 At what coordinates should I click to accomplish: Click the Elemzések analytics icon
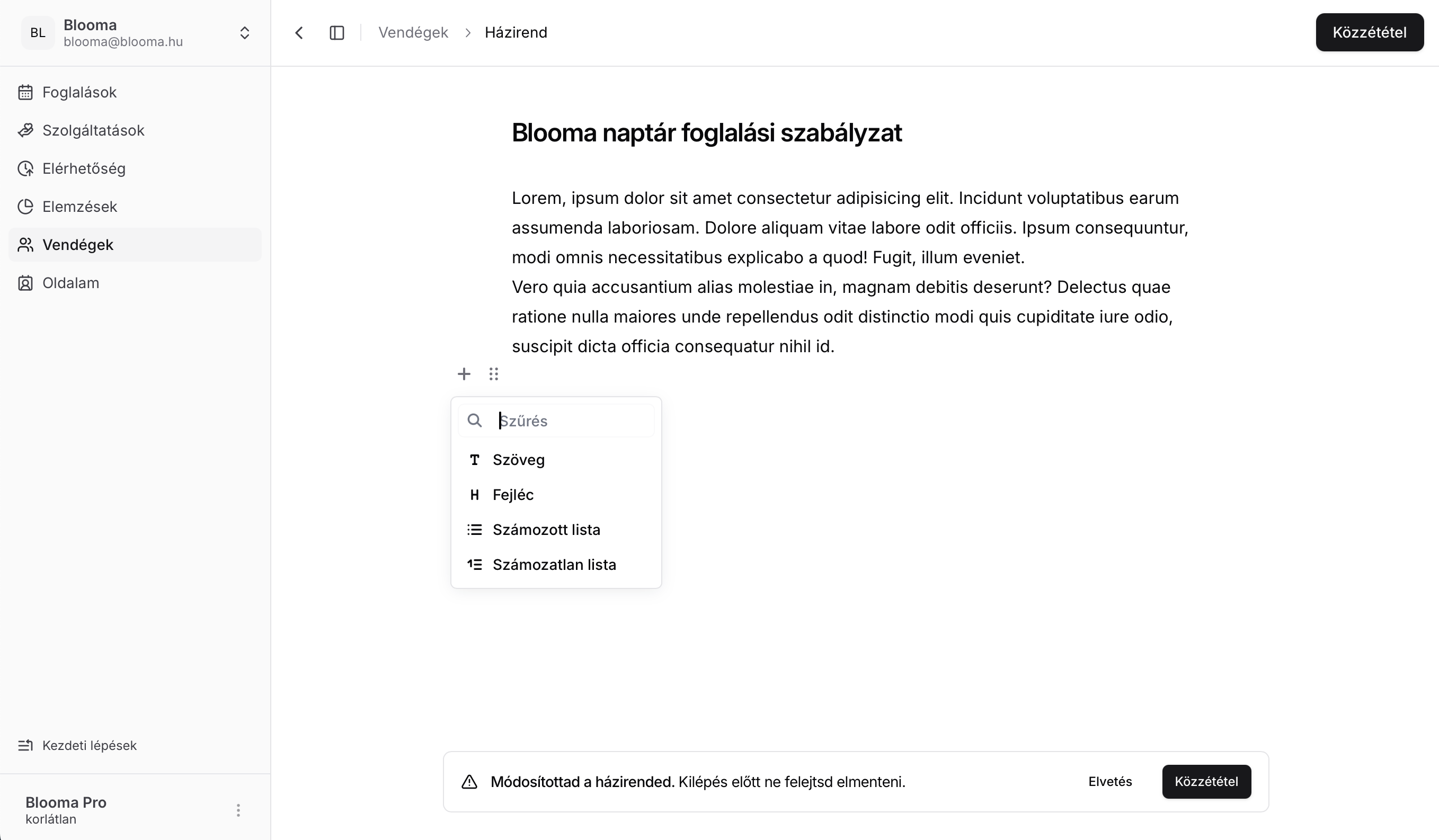click(25, 207)
